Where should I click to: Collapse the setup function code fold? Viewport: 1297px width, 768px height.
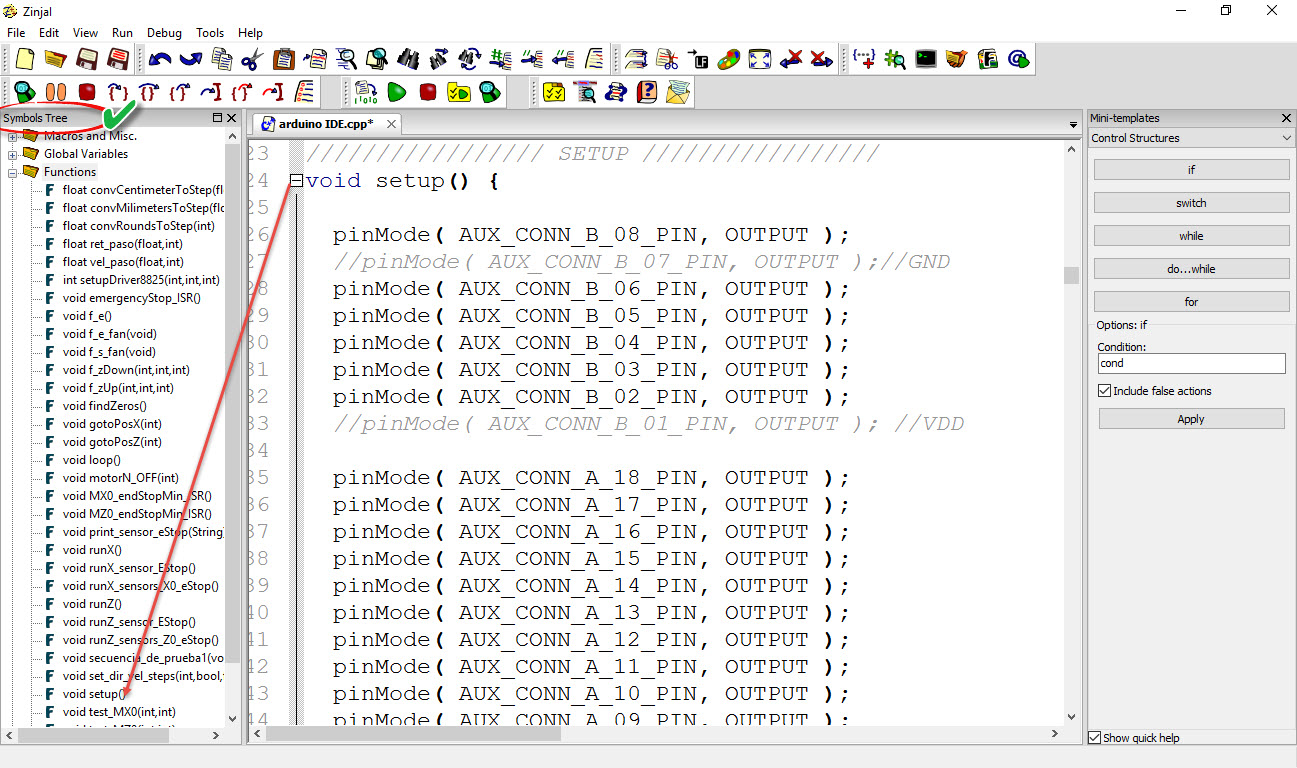click(295, 180)
